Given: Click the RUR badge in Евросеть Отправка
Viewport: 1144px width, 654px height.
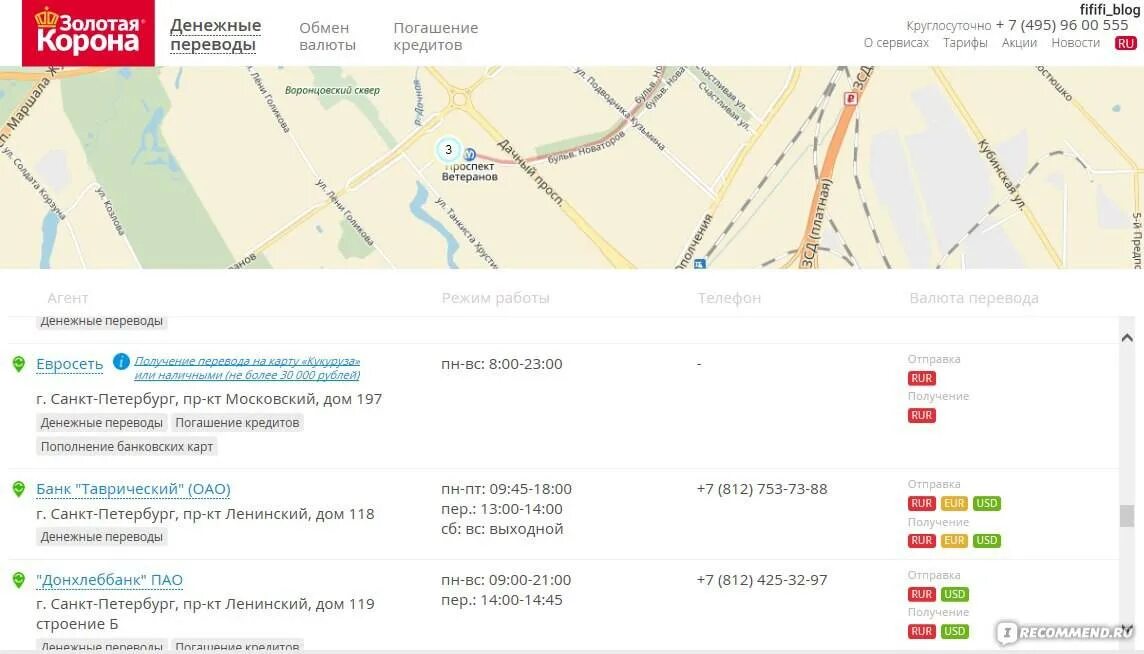Looking at the screenshot, I should 921,378.
